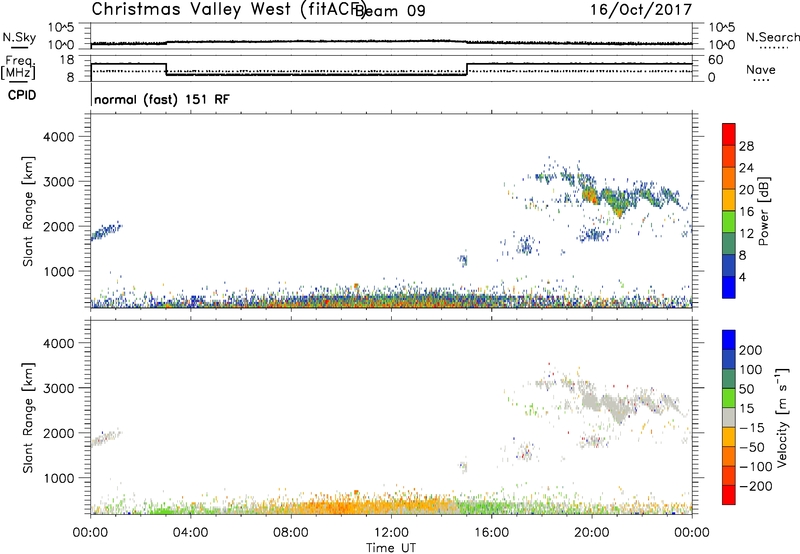Click the '16:00' time tick label
The height and width of the screenshot is (554, 800).
pyautogui.click(x=491, y=533)
